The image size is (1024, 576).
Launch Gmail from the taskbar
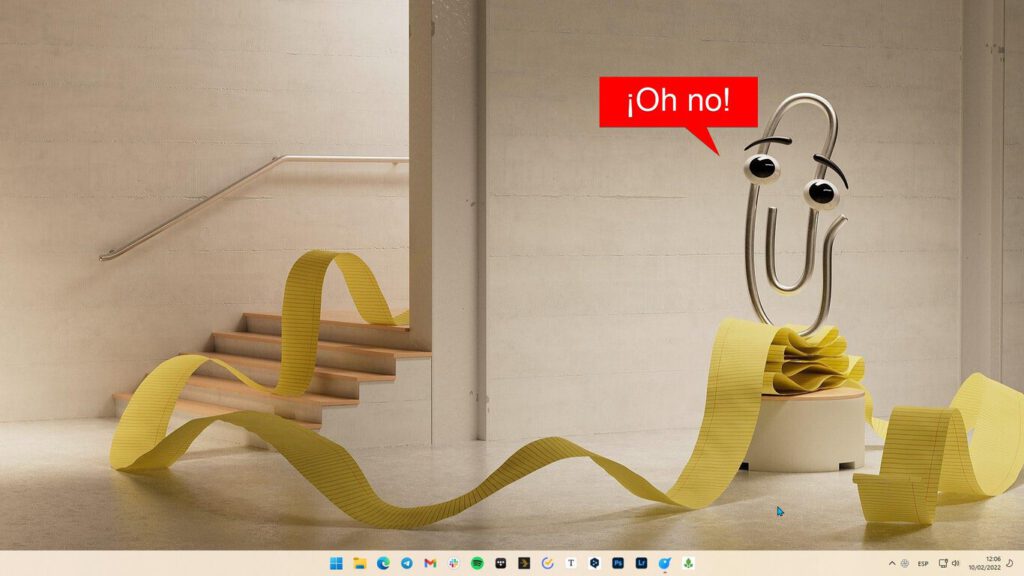click(x=429, y=561)
